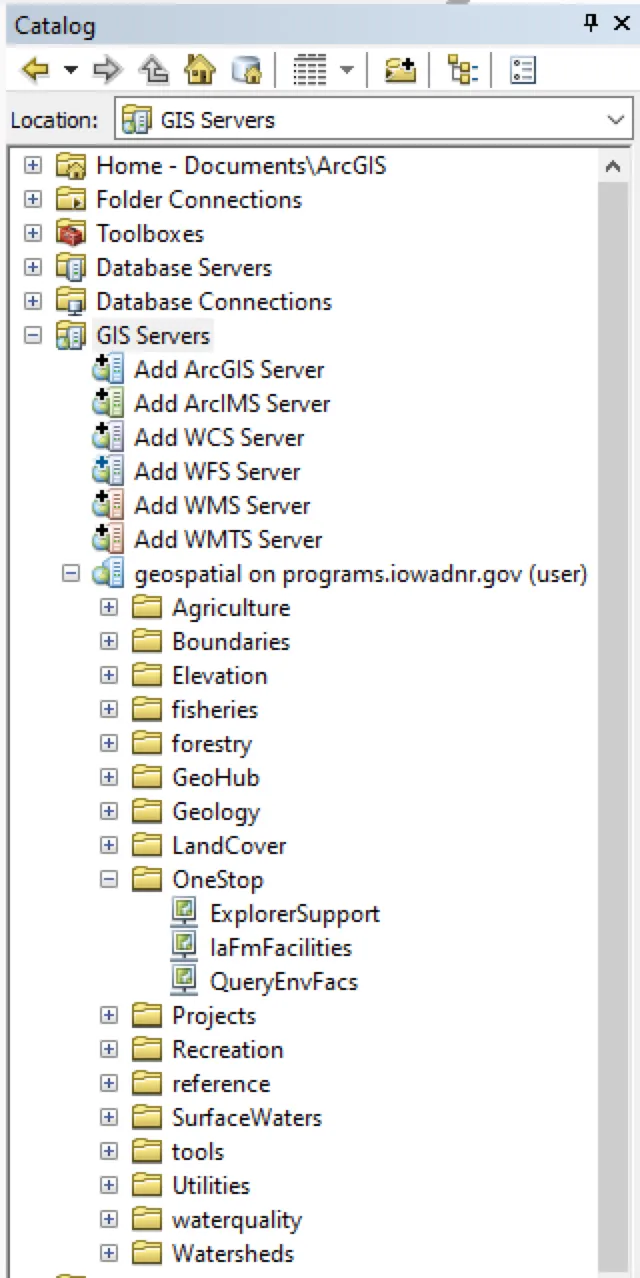Viewport: 640px width, 1278px height.
Task: Expand Database Connections node
Action: tap(33, 302)
